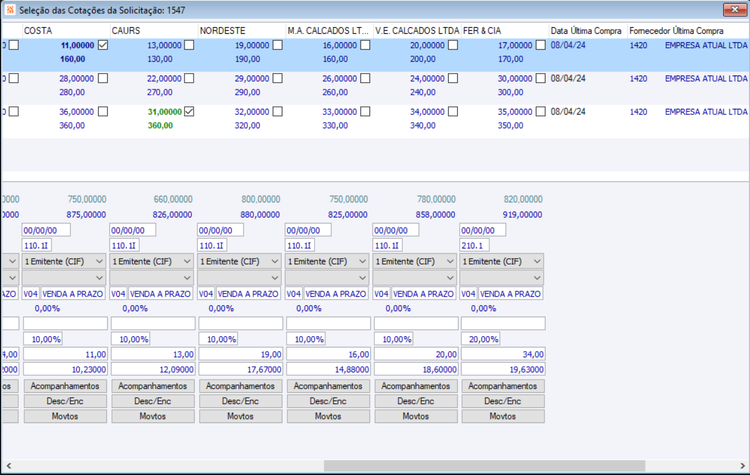Click NORDESTE net price field 17,67000
This screenshot has width=750, height=475.
241,369
